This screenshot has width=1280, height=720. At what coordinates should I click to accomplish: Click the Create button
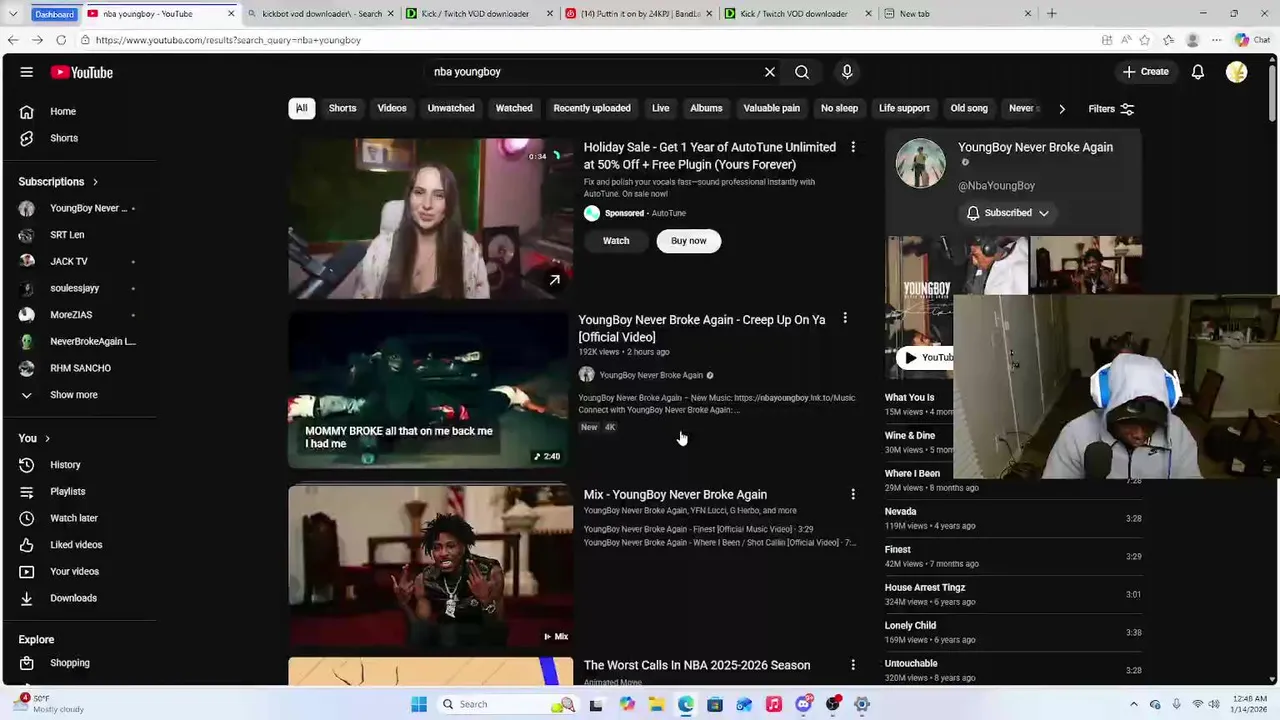[1145, 72]
